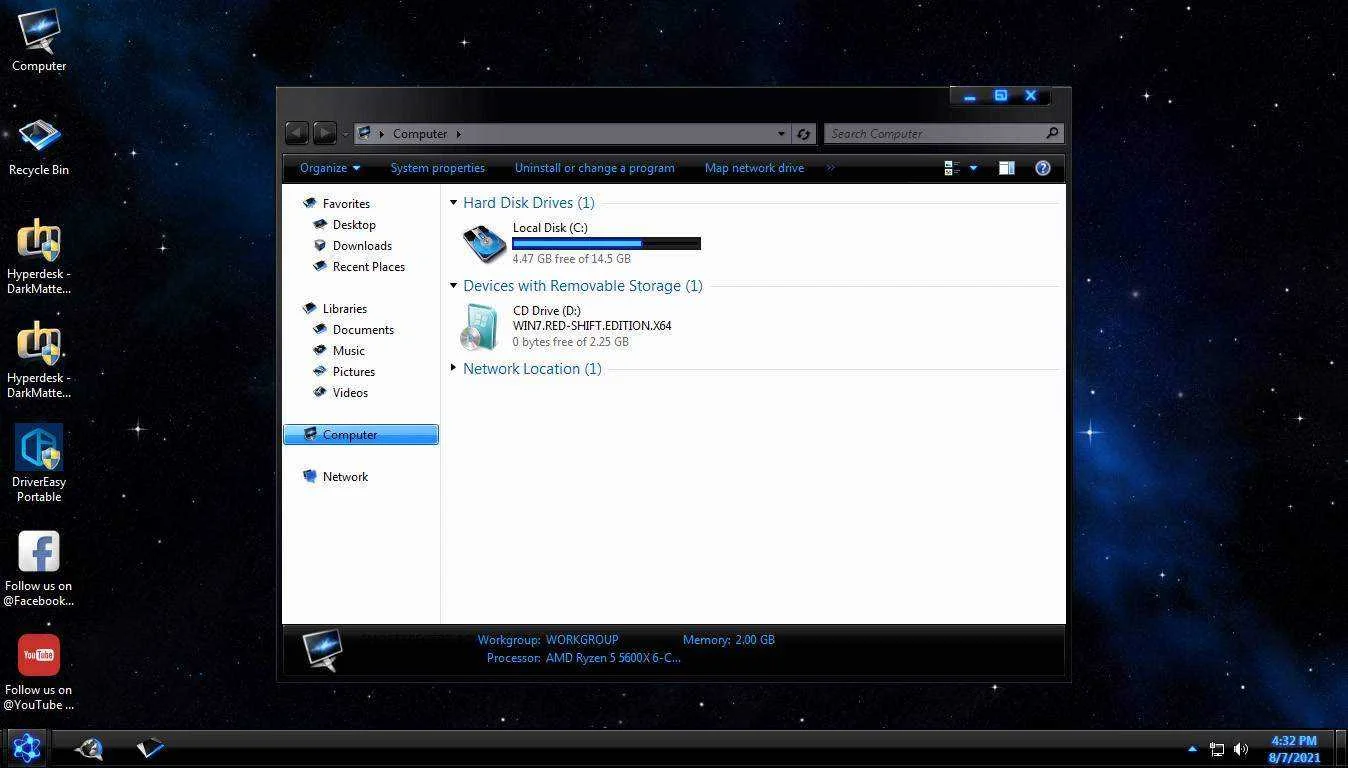The width and height of the screenshot is (1348, 768).
Task: Click the taskbar clock showing 4:32 PM
Action: coord(1294,749)
